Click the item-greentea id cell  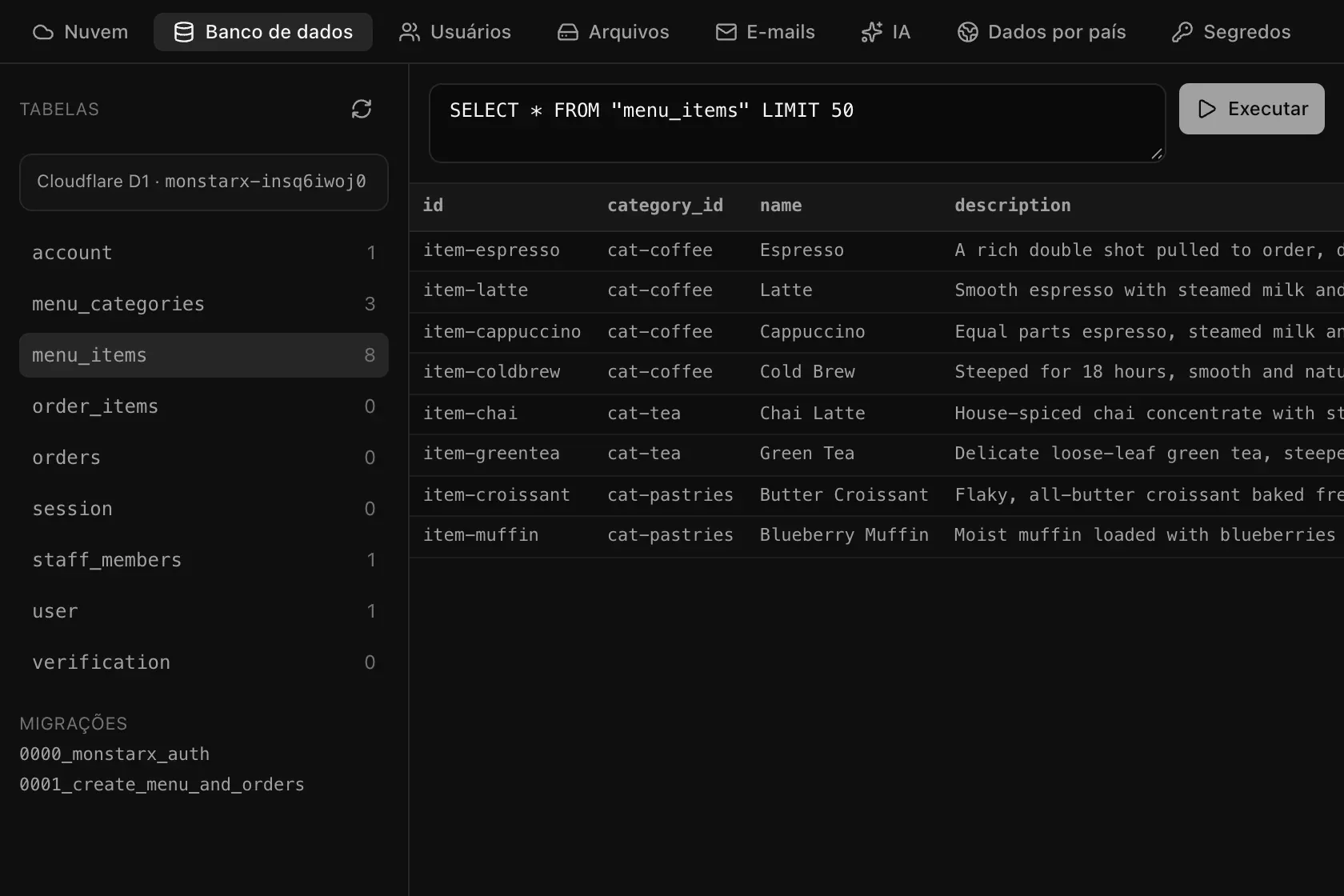491,454
